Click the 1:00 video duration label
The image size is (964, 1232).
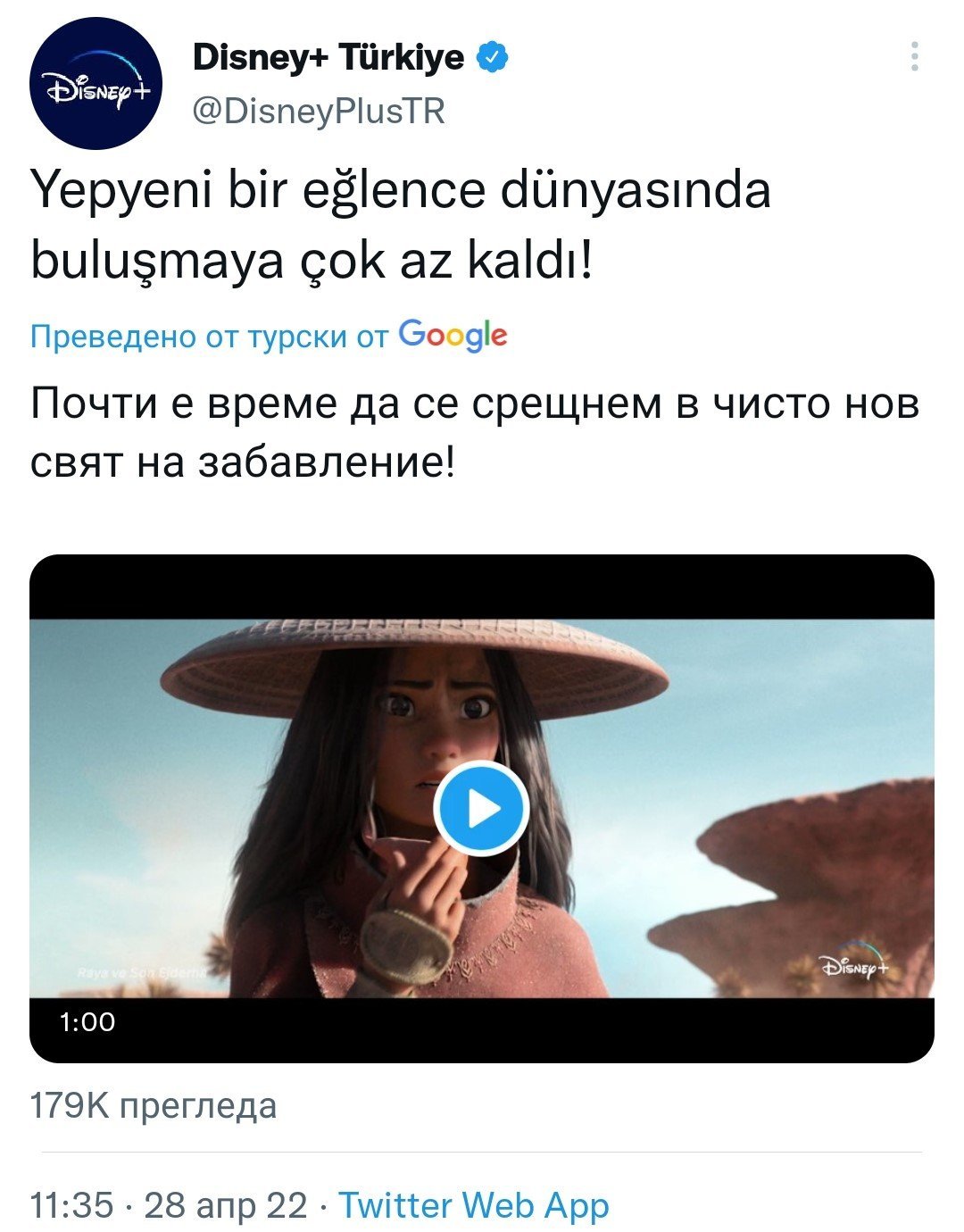click(x=87, y=1021)
